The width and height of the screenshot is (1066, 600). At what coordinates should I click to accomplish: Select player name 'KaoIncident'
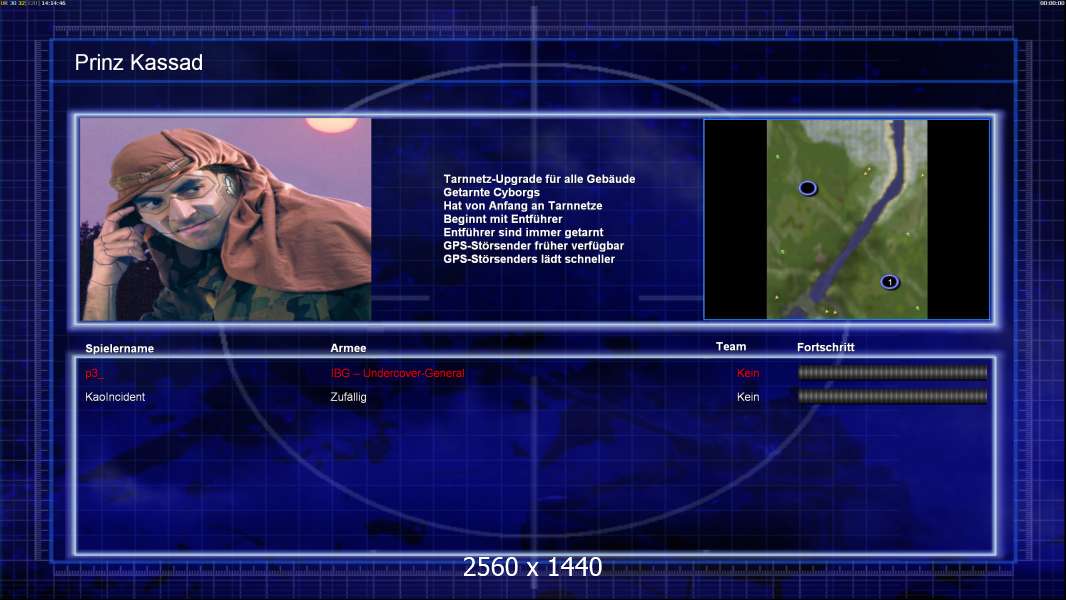115,397
